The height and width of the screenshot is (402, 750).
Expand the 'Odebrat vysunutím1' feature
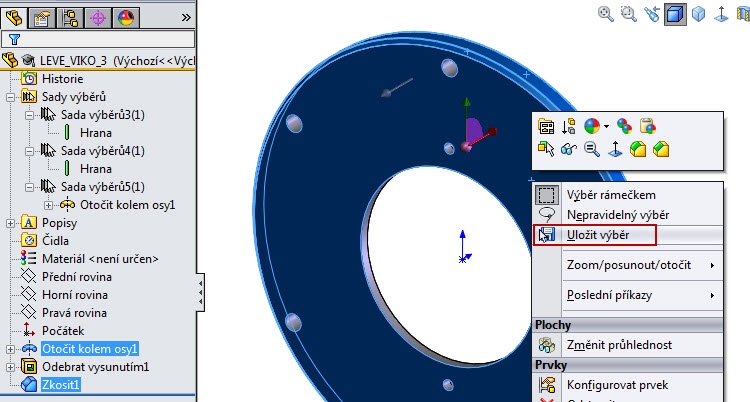point(11,367)
